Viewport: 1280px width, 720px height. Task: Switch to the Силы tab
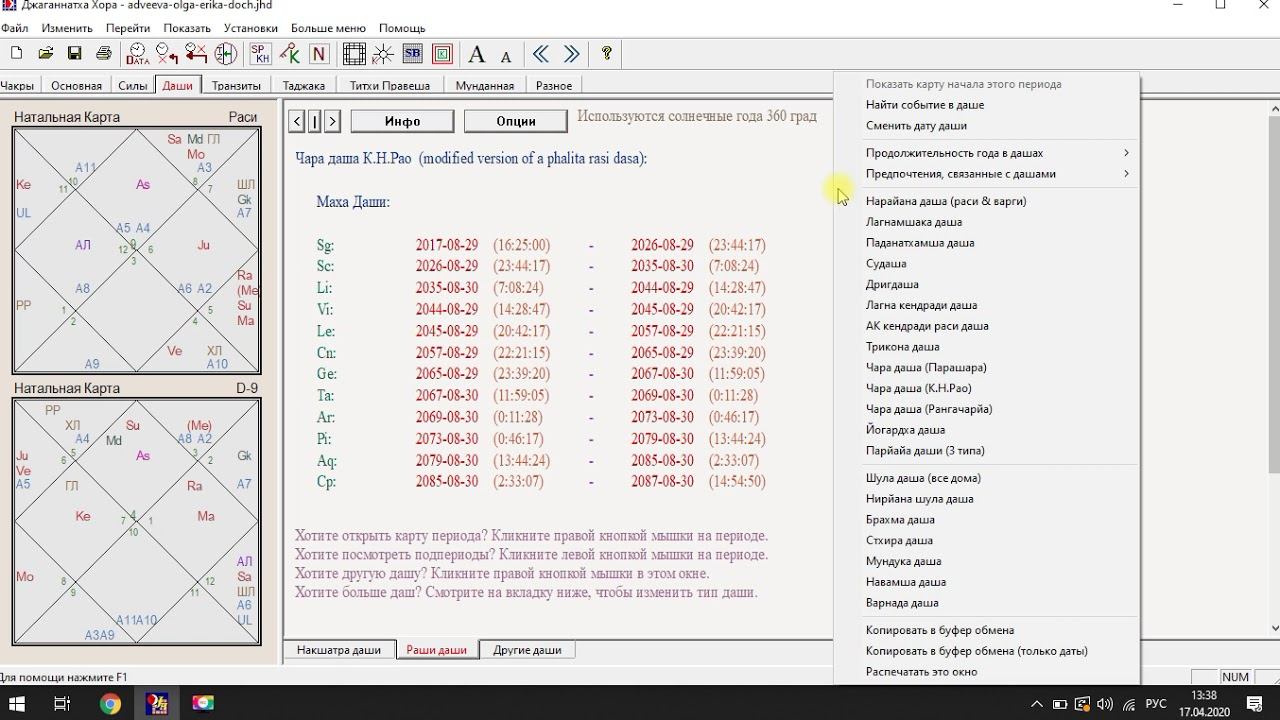133,86
